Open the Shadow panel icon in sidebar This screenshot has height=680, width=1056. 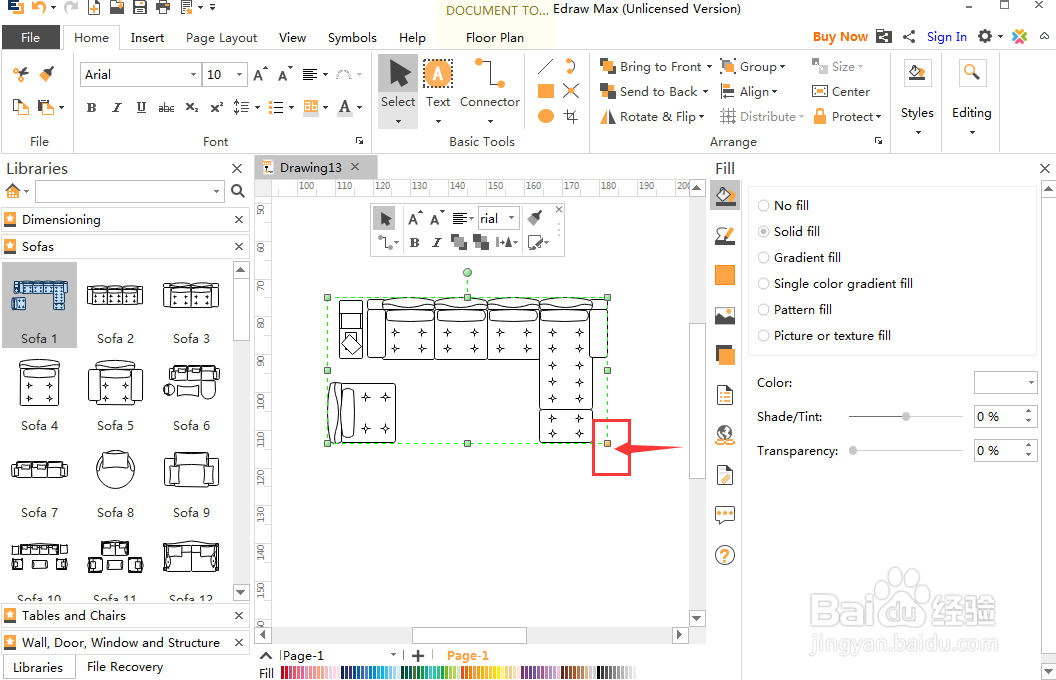pos(725,355)
